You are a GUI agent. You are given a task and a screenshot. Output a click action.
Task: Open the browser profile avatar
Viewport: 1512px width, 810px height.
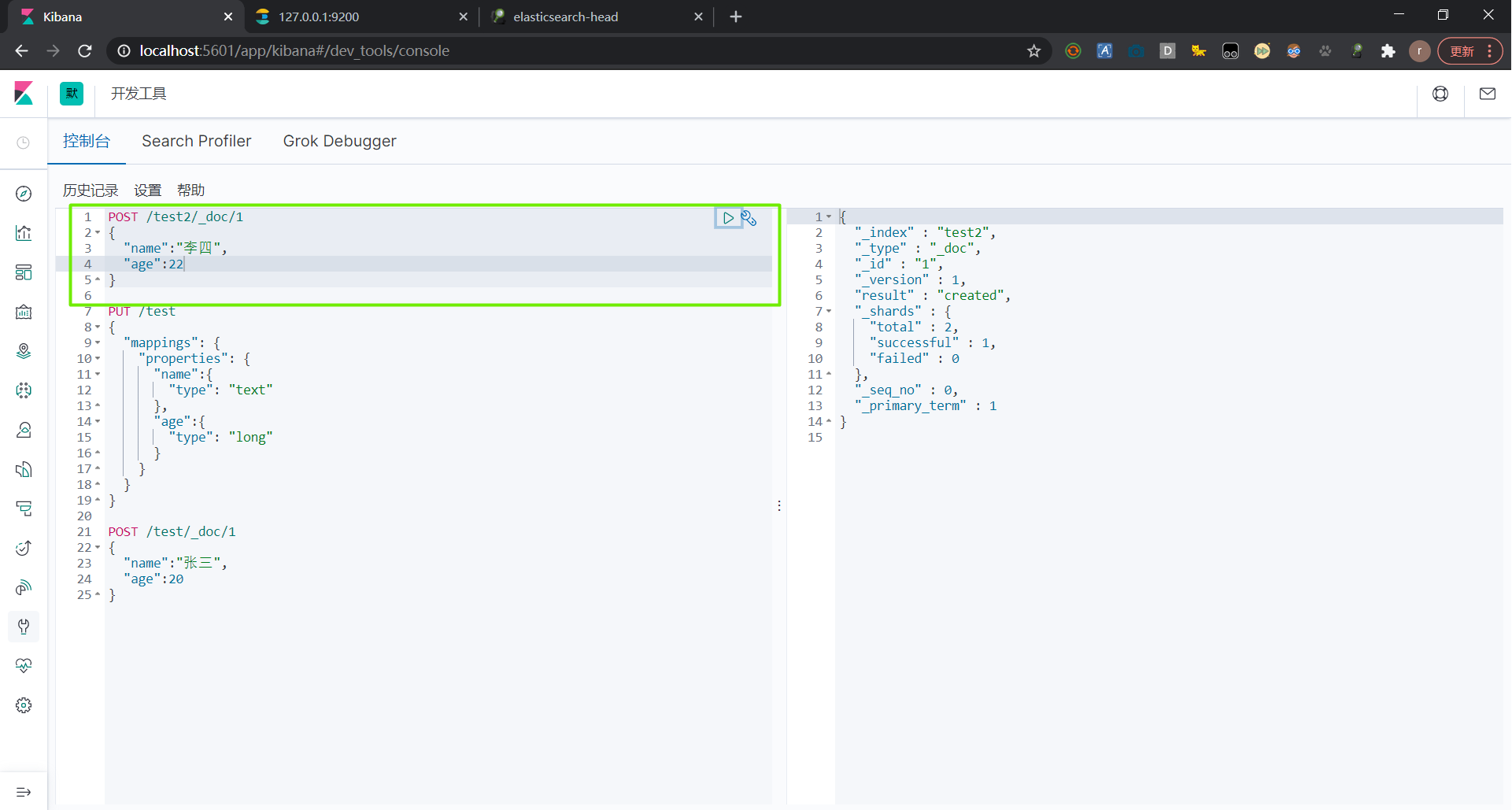[x=1420, y=51]
